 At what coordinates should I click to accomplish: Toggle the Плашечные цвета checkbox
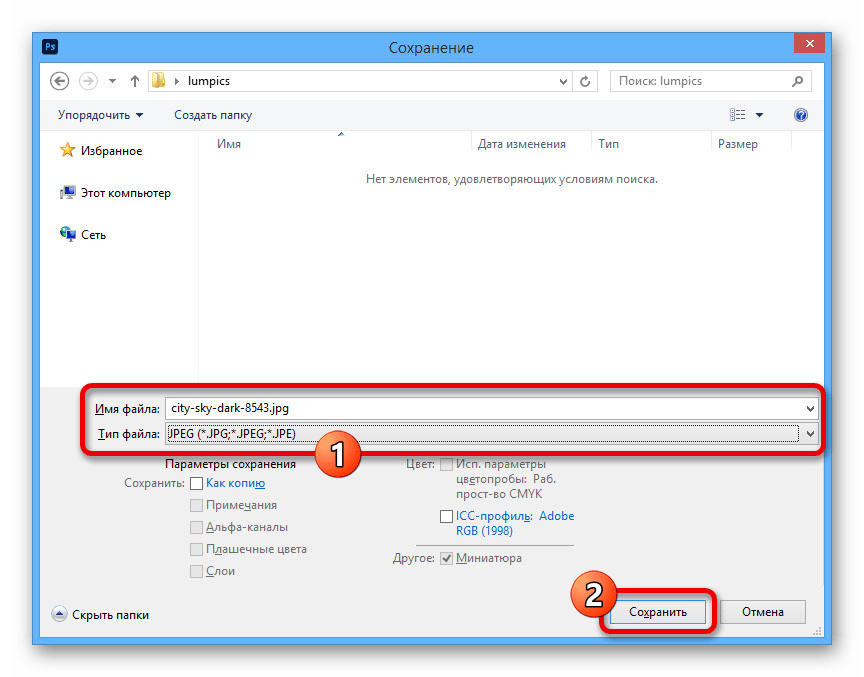196,550
